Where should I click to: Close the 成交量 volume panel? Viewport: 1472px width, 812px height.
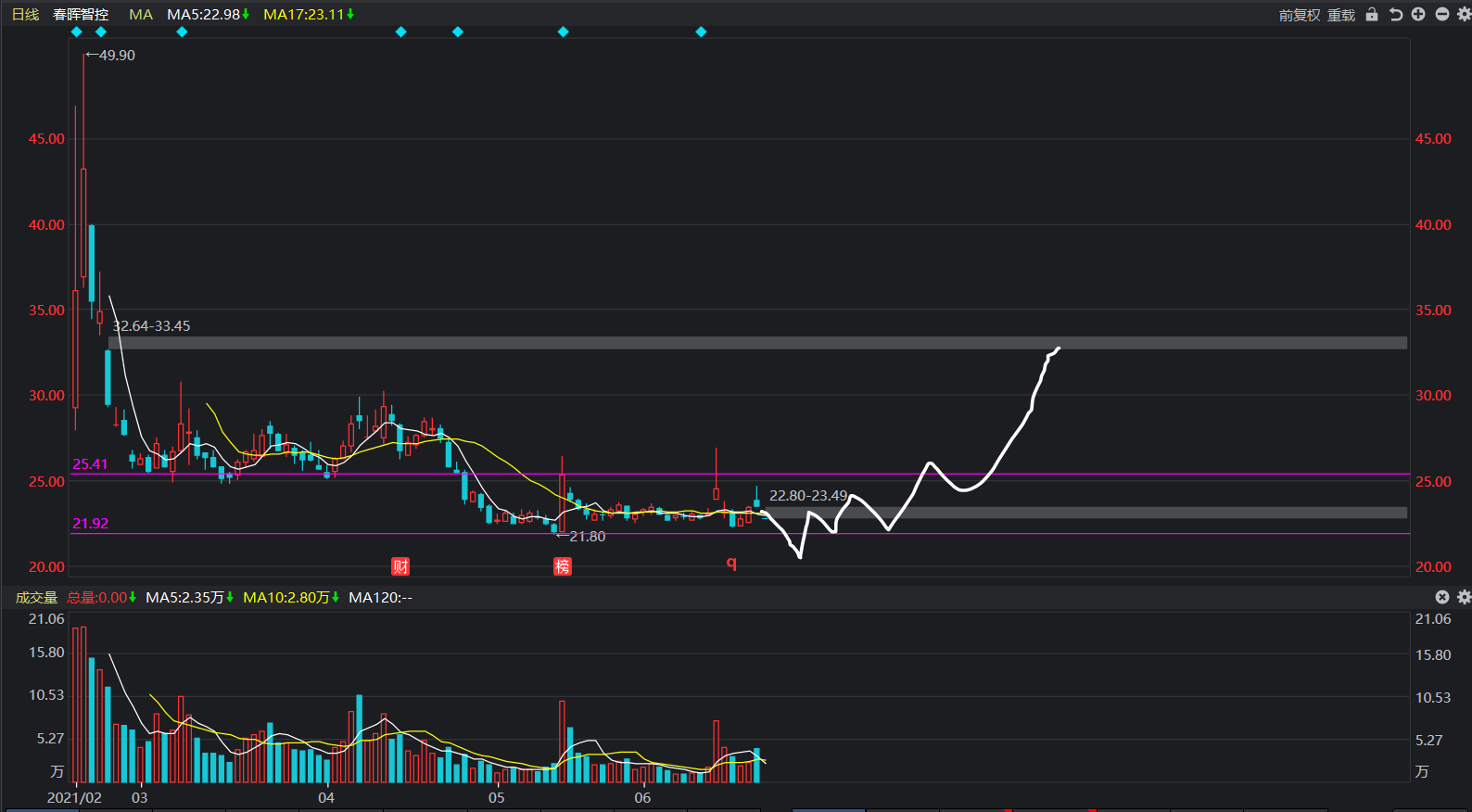(x=1442, y=597)
